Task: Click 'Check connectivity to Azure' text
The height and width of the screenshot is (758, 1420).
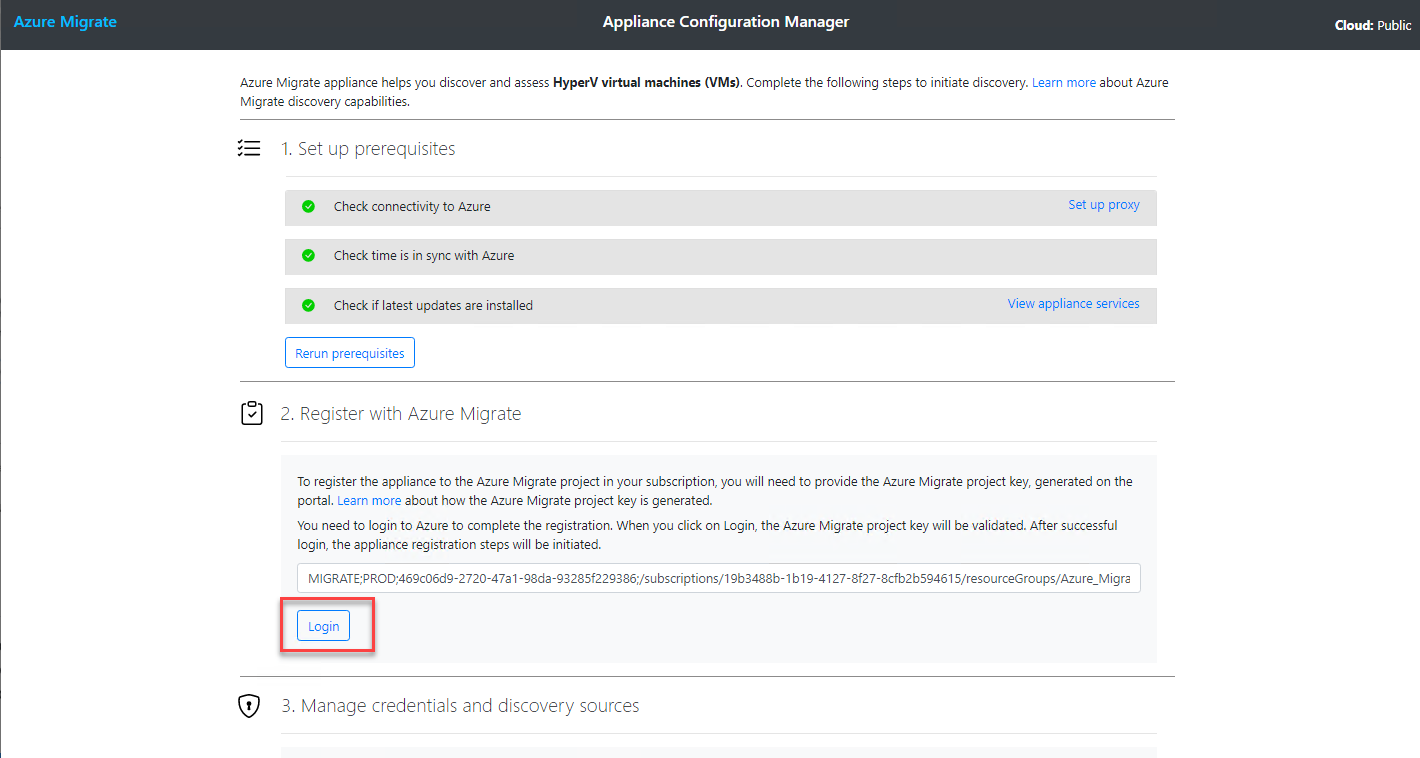Action: point(412,206)
